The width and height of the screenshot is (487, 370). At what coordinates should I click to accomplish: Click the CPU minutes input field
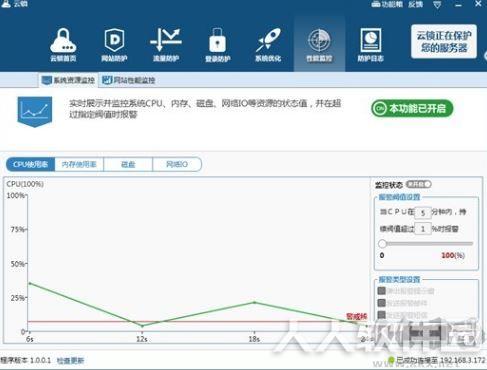click(x=423, y=213)
